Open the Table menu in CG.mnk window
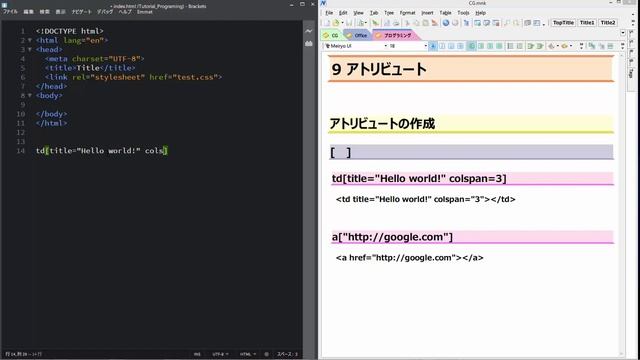 (x=445, y=13)
